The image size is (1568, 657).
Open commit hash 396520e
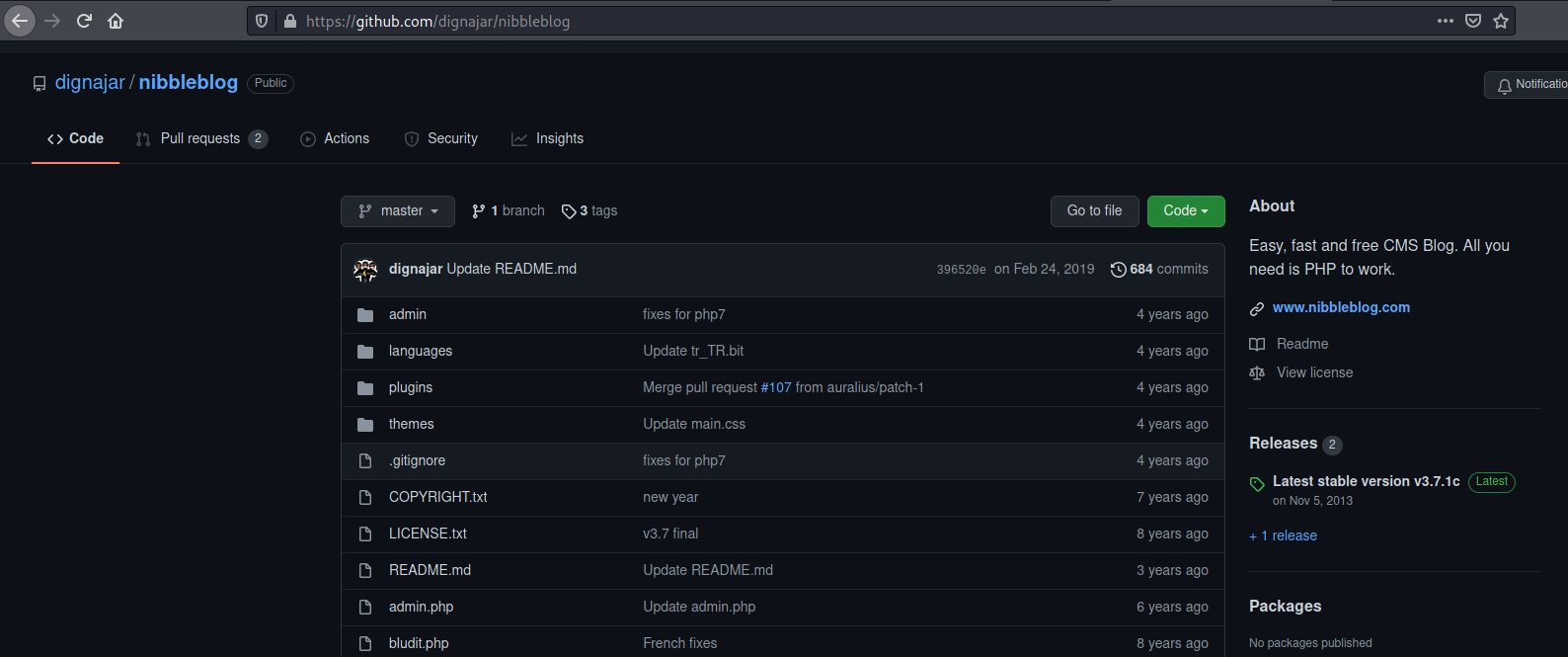coord(961,270)
